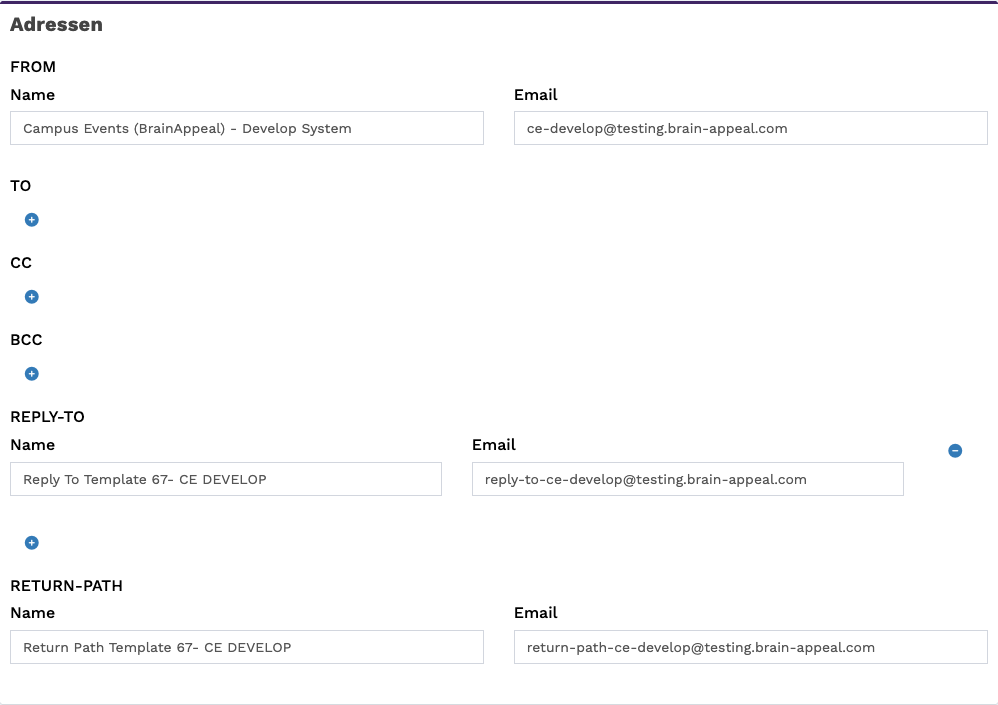Remove the REPLY-TO address with minus icon

coord(955,450)
